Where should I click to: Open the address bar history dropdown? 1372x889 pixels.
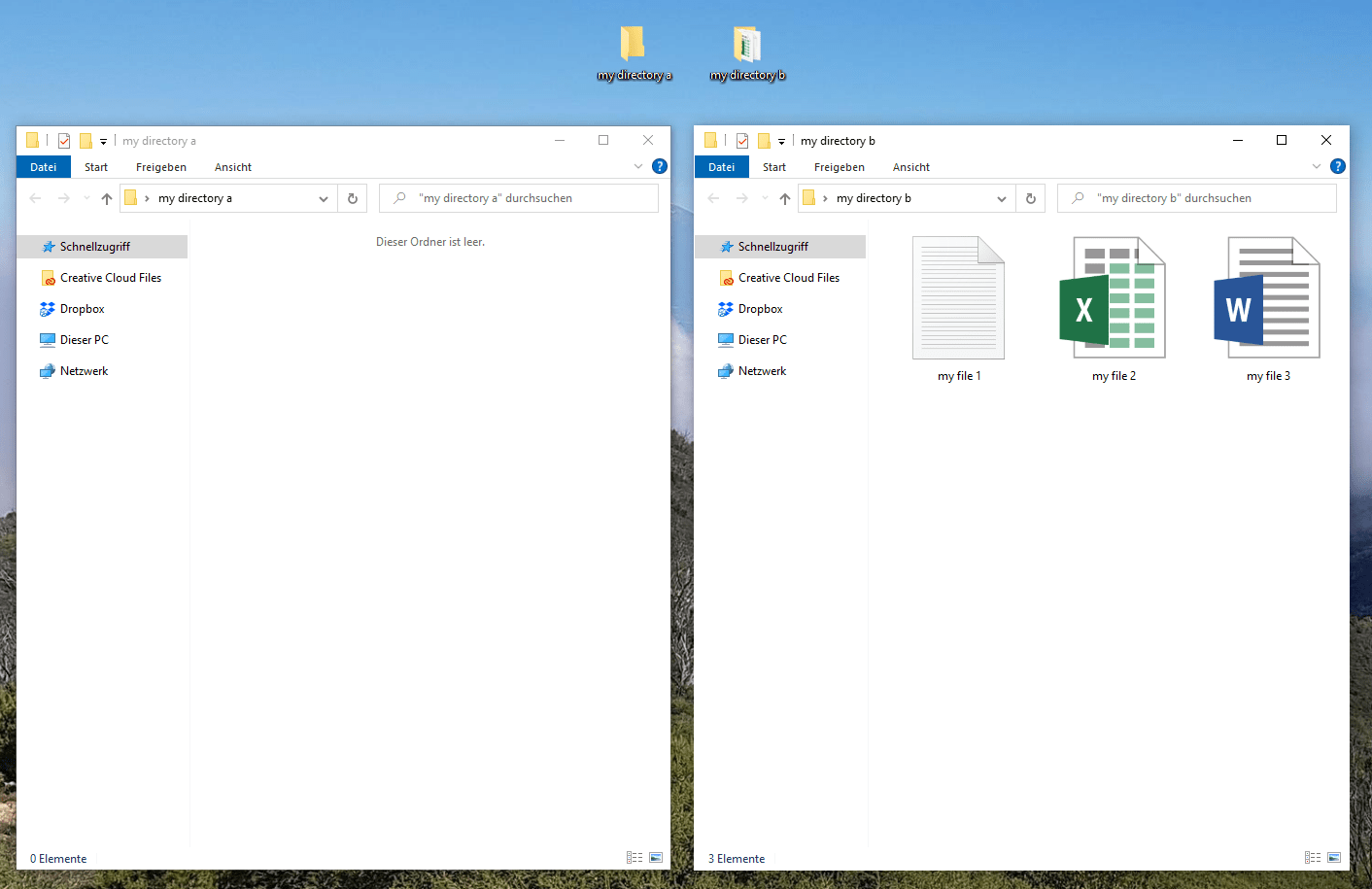323,197
